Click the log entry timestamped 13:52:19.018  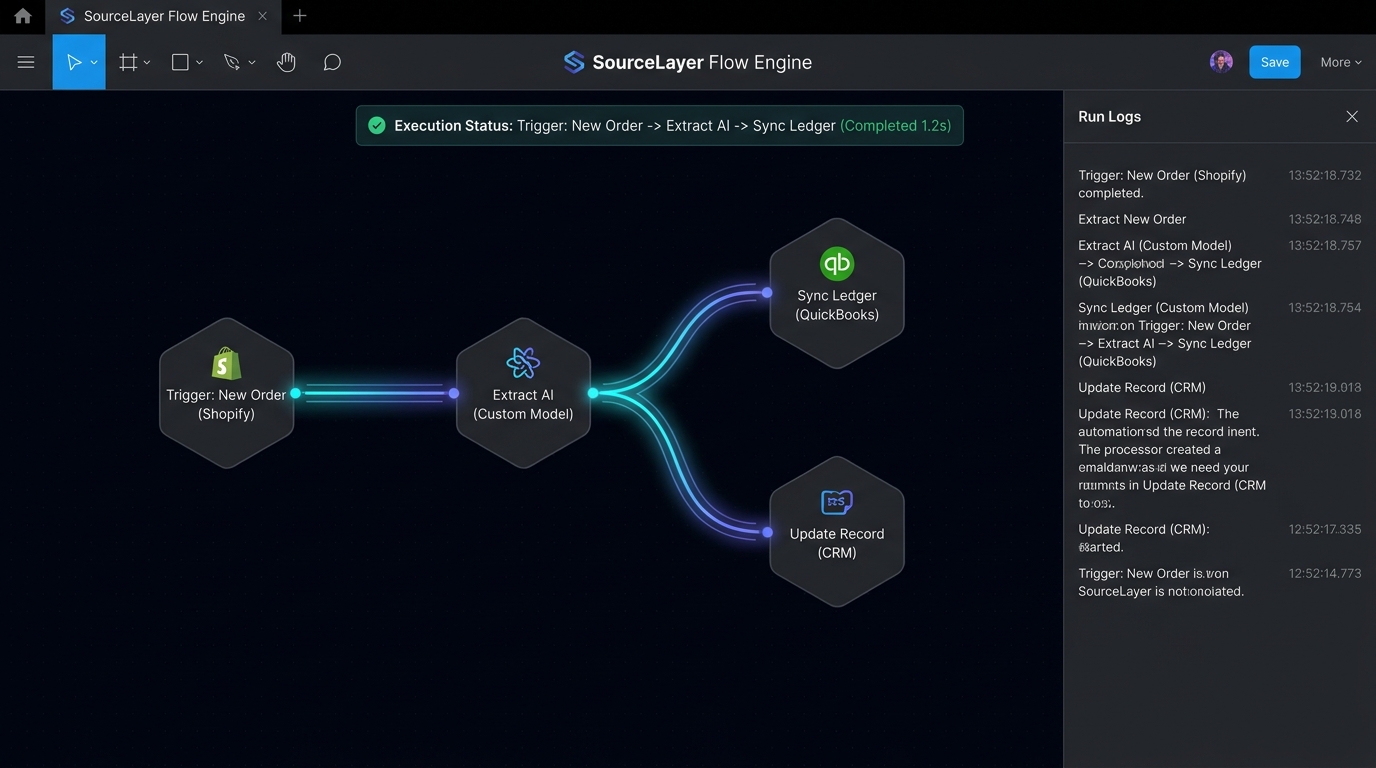click(x=1219, y=387)
